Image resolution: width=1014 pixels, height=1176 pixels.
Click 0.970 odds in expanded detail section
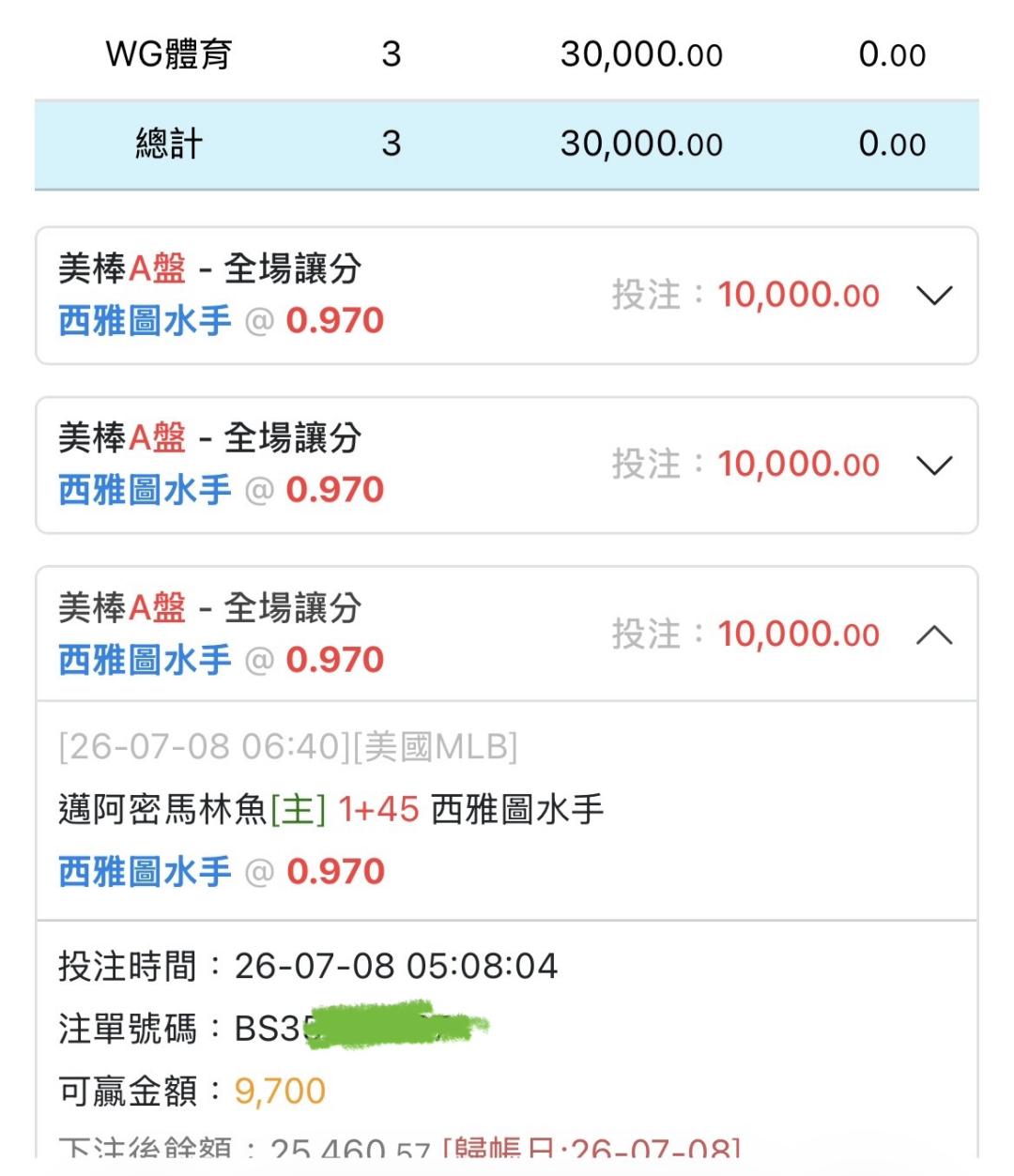(x=336, y=872)
